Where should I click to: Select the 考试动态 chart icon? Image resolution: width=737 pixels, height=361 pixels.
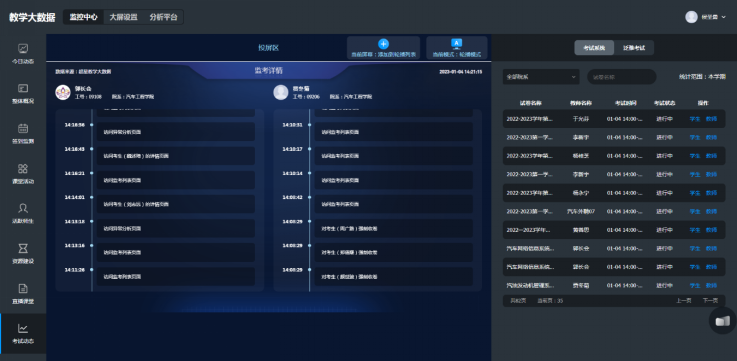tap(23, 328)
